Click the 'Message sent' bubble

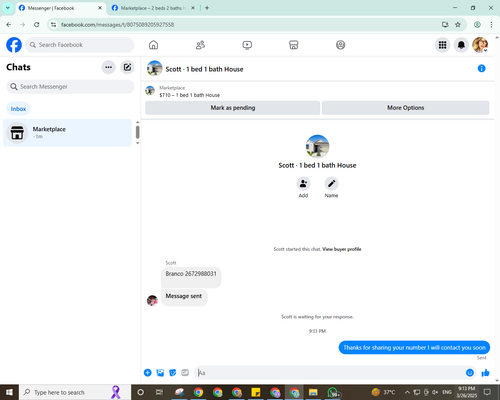pyautogui.click(x=184, y=296)
